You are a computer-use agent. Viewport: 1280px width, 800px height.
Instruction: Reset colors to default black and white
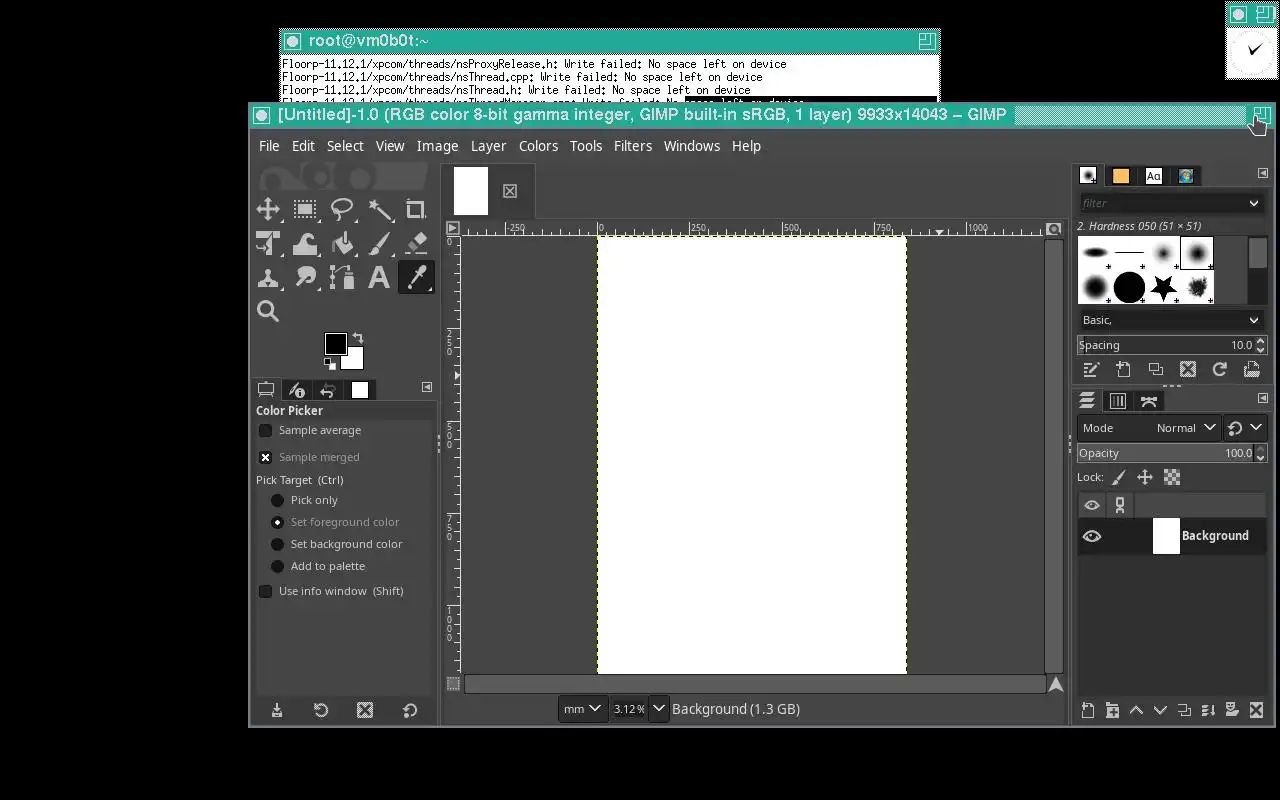pyautogui.click(x=330, y=364)
